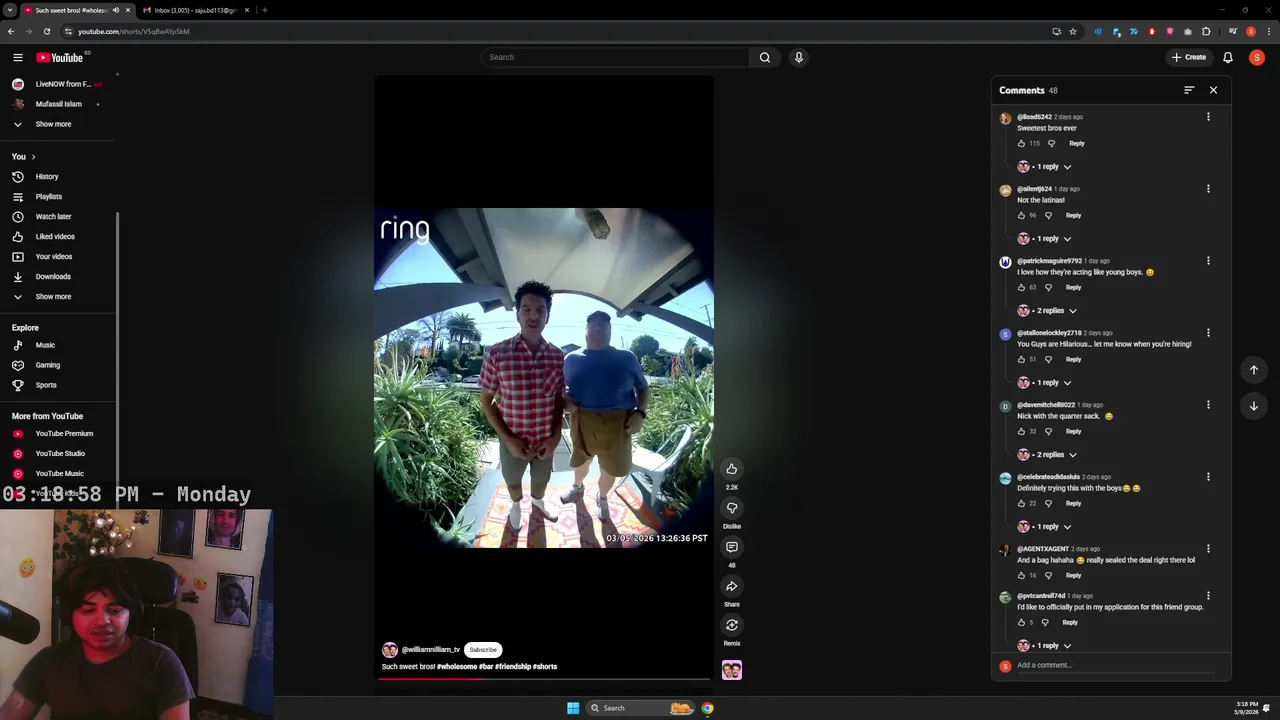The height and width of the screenshot is (720, 1280).
Task: Expand the subscriptions 'Show more' list
Action: click(x=53, y=124)
